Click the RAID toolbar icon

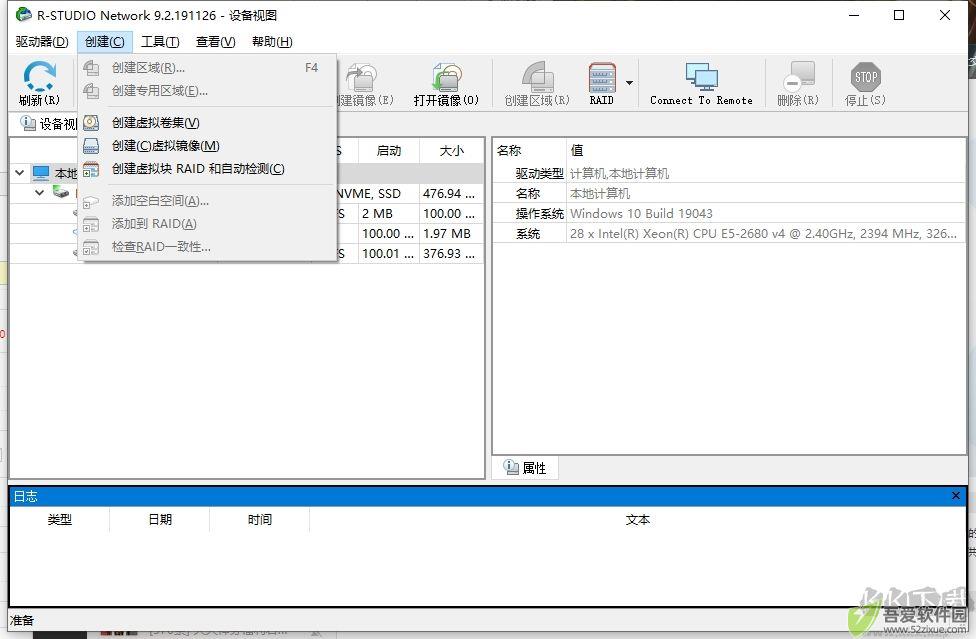point(602,83)
